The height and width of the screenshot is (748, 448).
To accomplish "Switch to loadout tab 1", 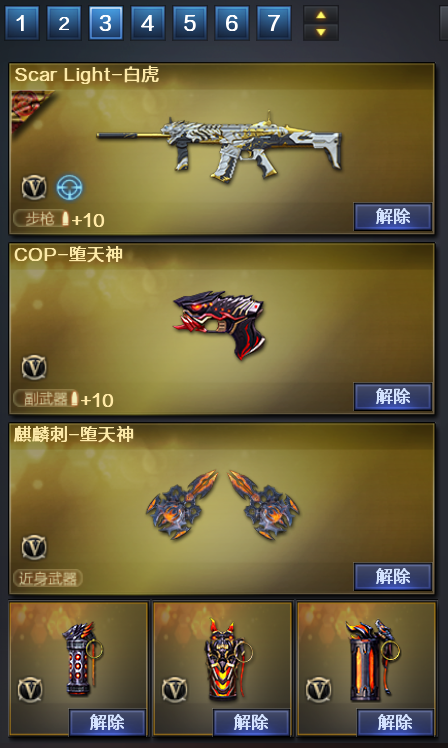I will pyautogui.click(x=21, y=23).
